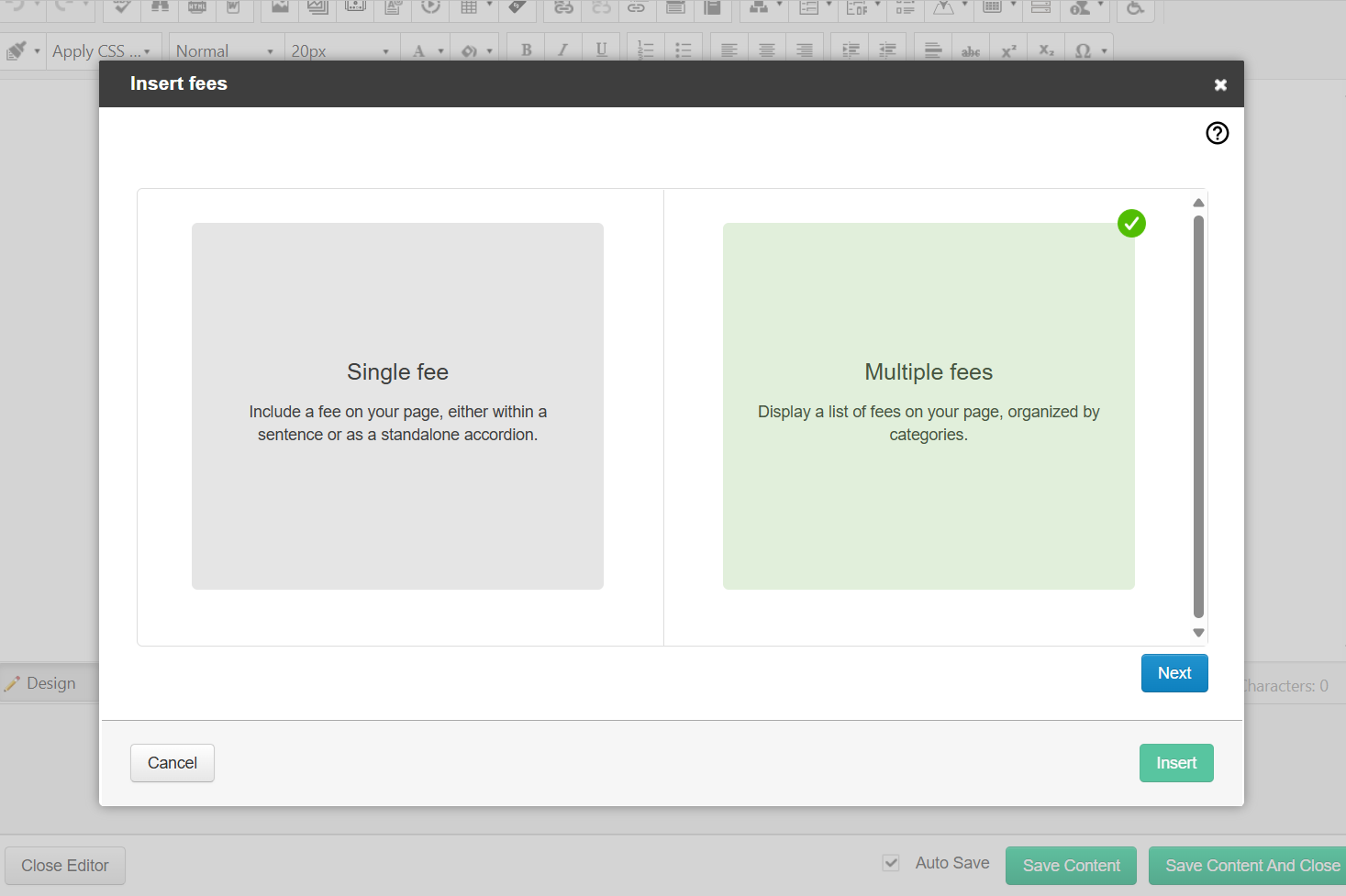
Task: Run the accessibility checker tool
Action: (1136, 11)
